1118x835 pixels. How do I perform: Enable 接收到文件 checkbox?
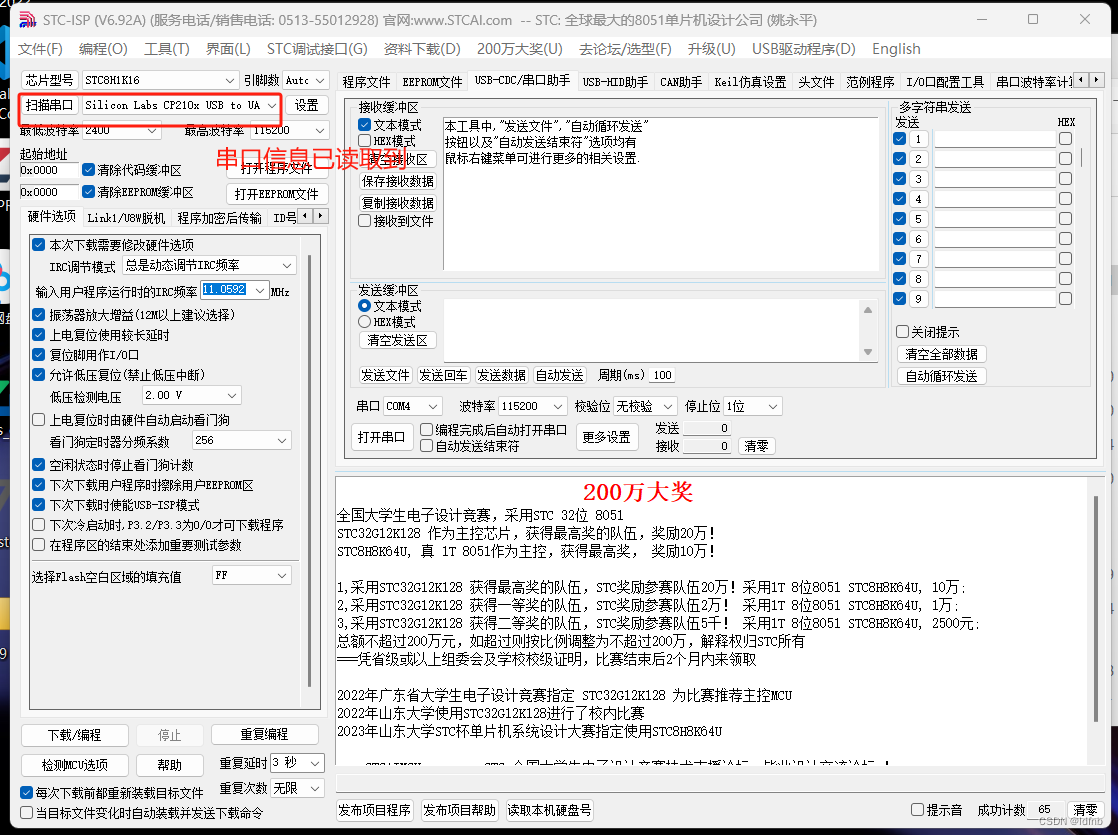tap(364, 220)
